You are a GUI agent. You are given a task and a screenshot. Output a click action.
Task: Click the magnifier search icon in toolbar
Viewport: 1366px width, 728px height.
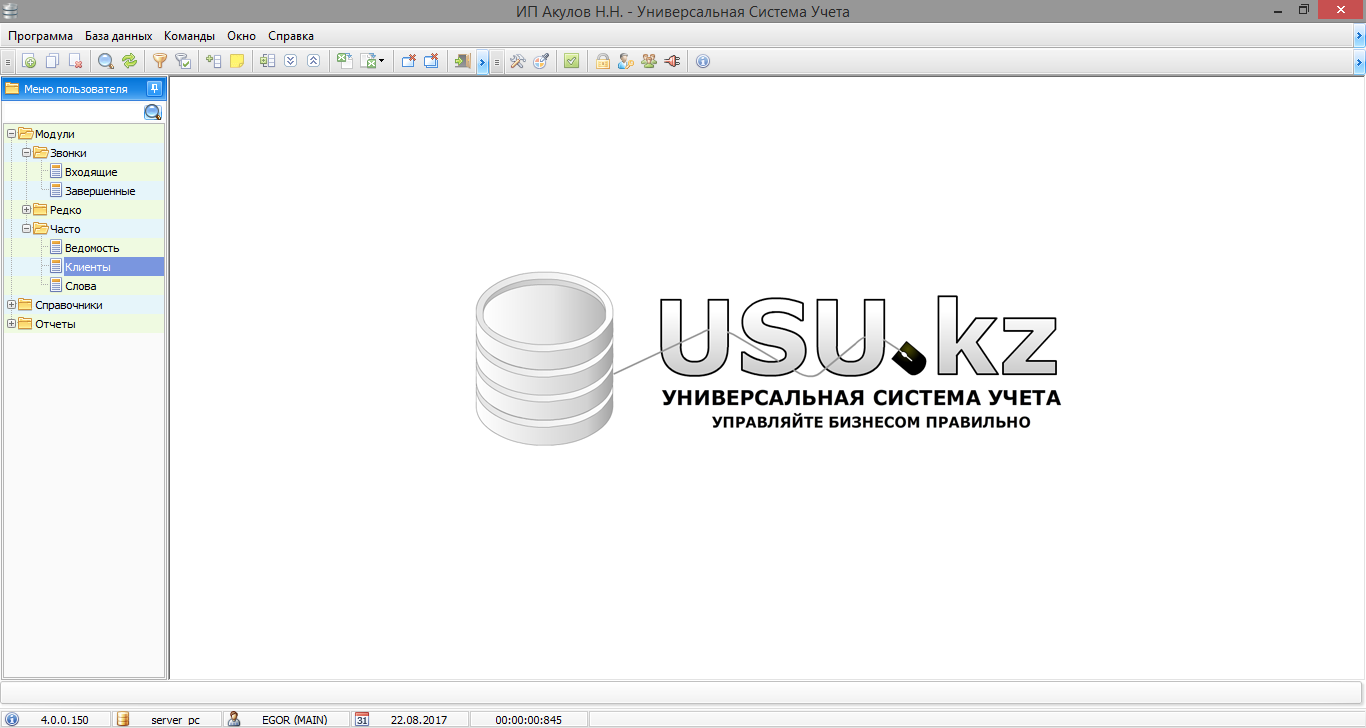click(x=105, y=61)
